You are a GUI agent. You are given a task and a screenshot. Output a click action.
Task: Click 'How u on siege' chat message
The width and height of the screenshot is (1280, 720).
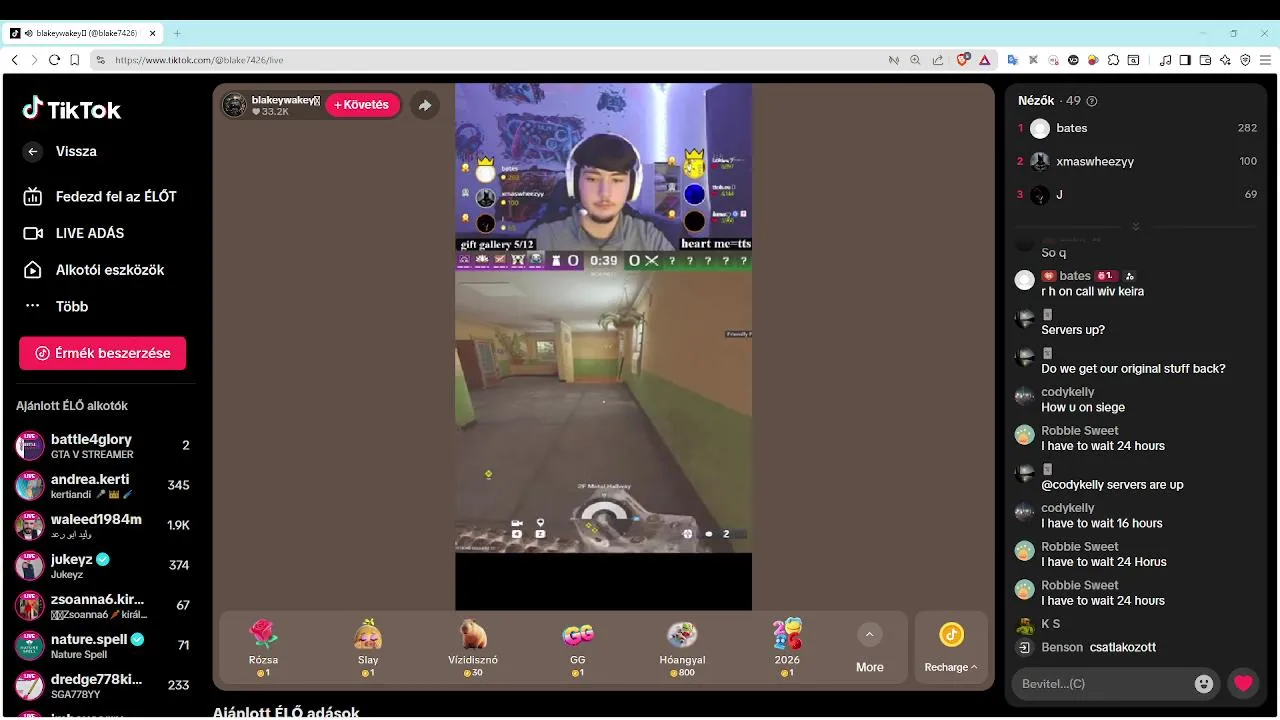pos(1083,407)
